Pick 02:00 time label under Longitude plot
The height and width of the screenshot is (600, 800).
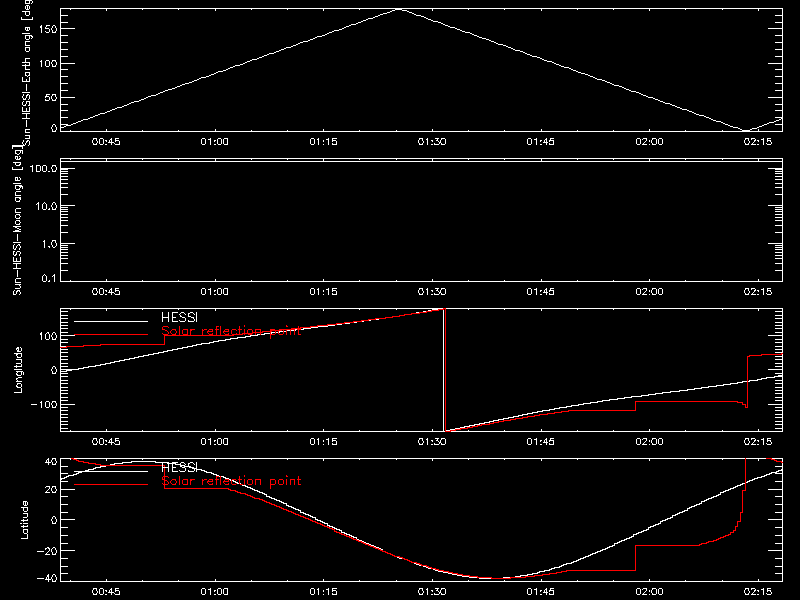coord(649,441)
